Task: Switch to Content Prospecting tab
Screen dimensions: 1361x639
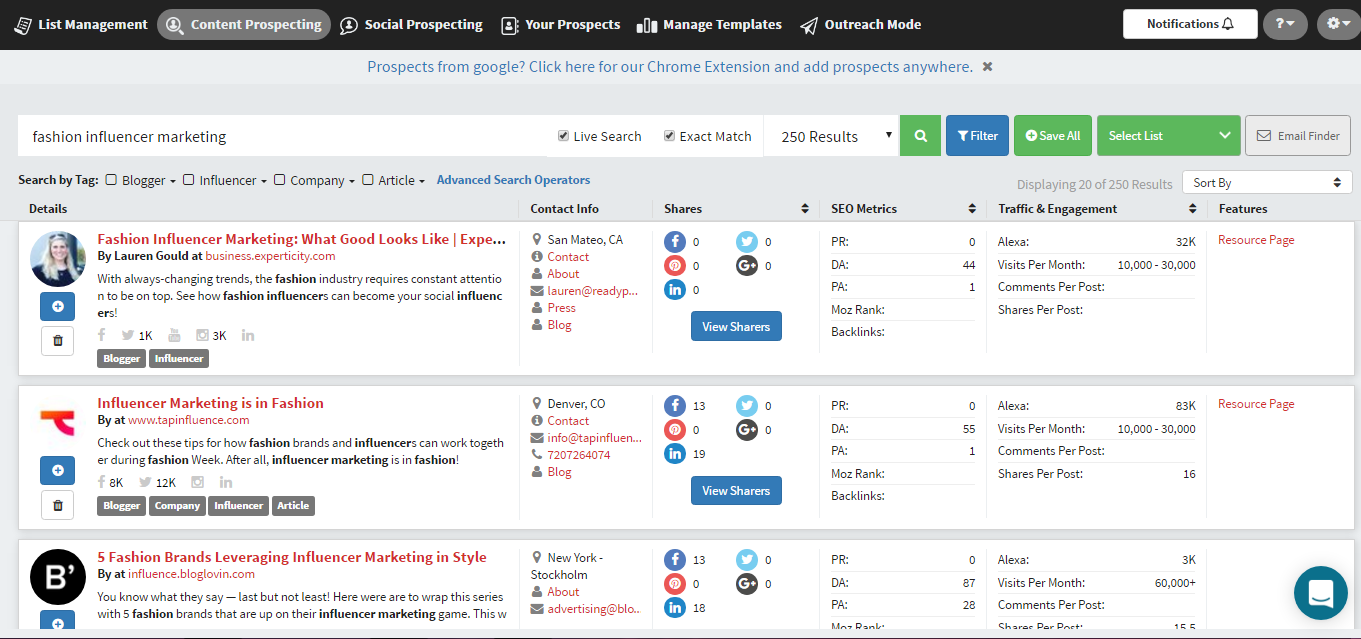Action: pos(245,25)
